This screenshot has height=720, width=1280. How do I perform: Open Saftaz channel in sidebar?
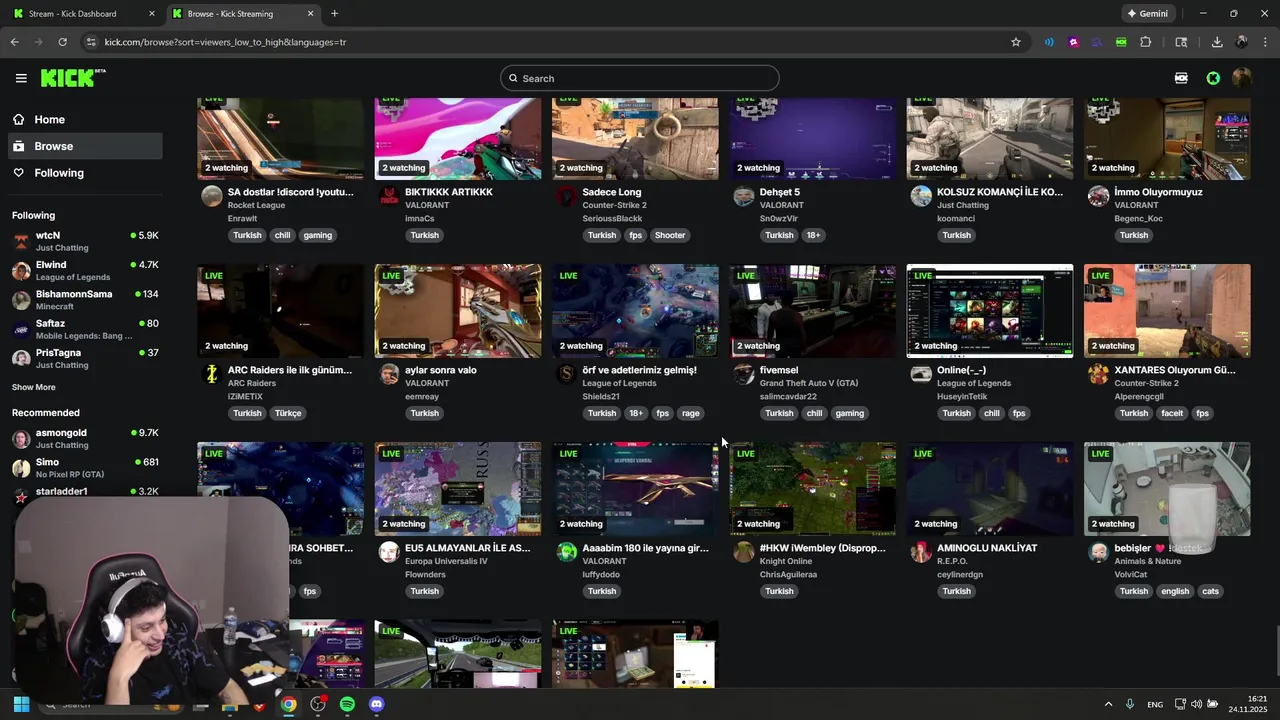85,329
